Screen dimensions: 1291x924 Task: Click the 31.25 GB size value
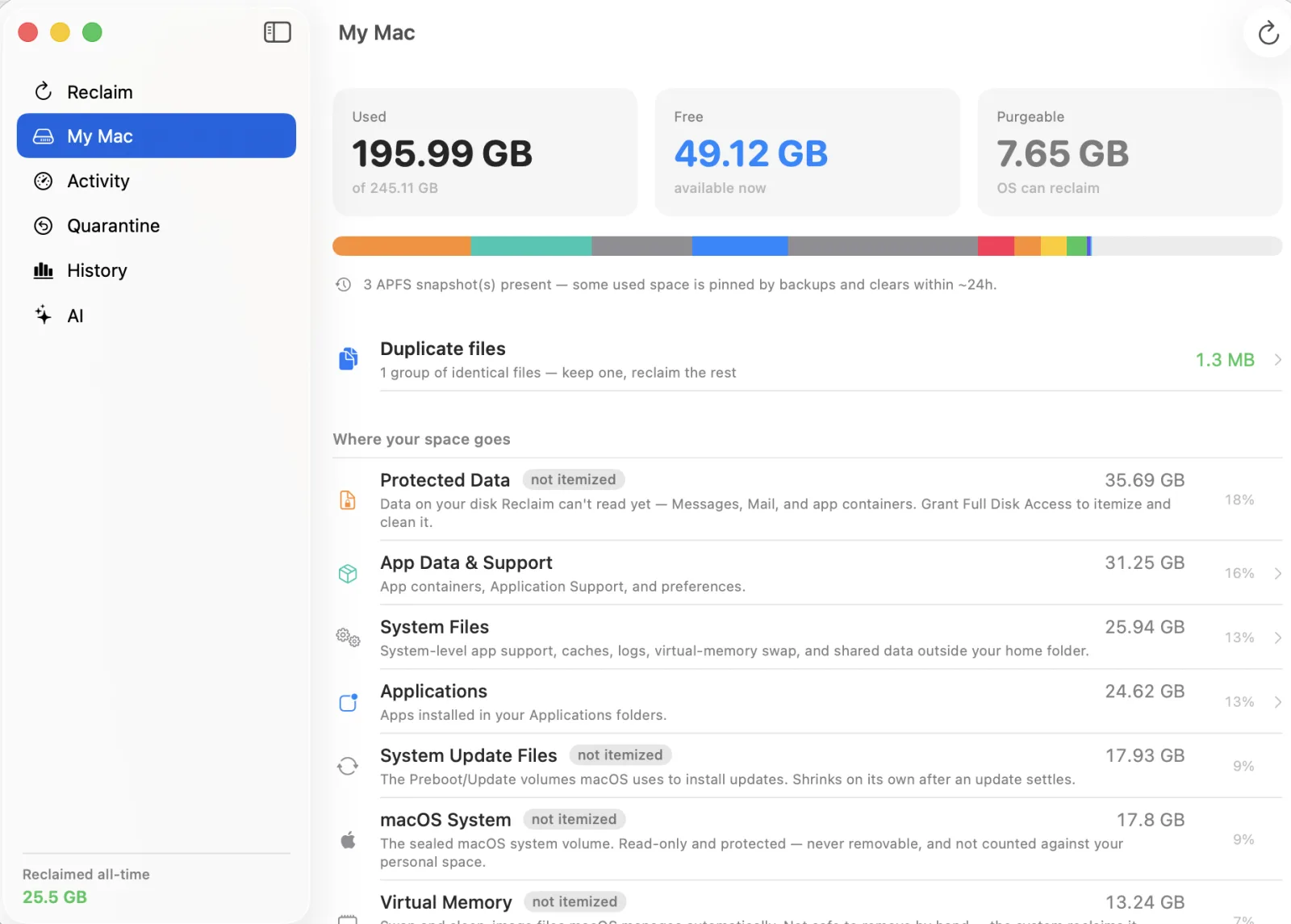coord(1144,562)
